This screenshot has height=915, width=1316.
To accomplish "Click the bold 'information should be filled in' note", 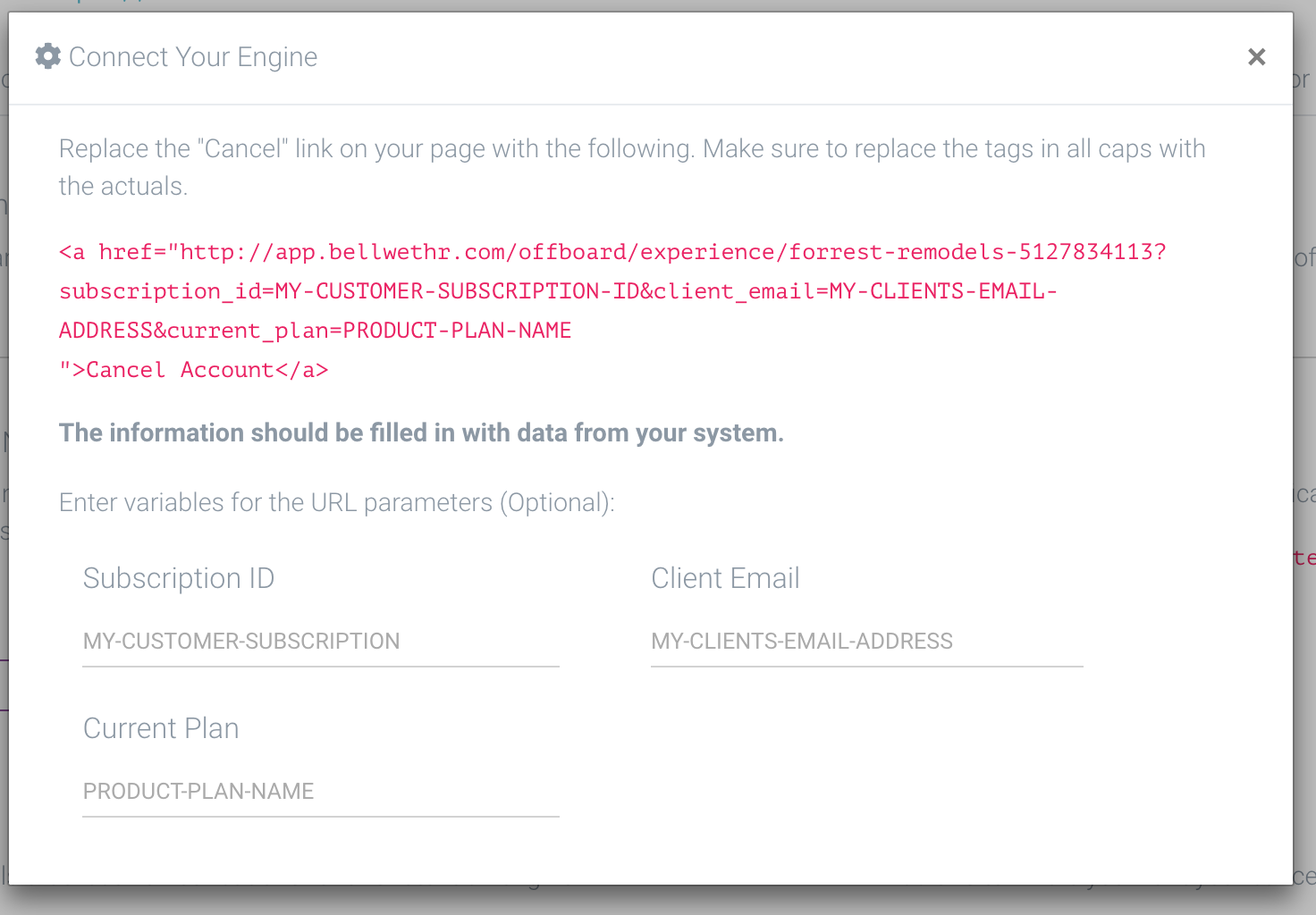I will point(421,433).
